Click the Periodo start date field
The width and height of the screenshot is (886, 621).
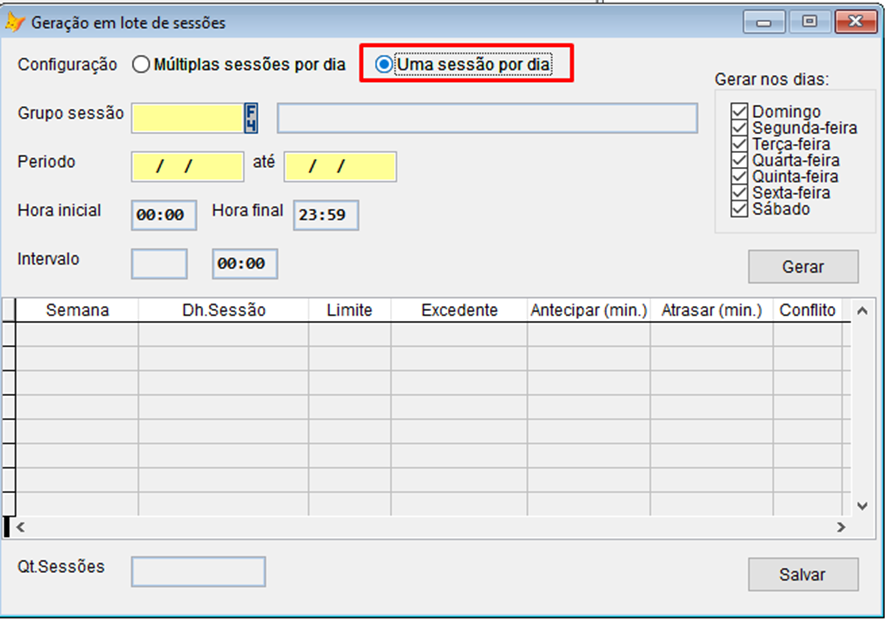click(x=188, y=167)
